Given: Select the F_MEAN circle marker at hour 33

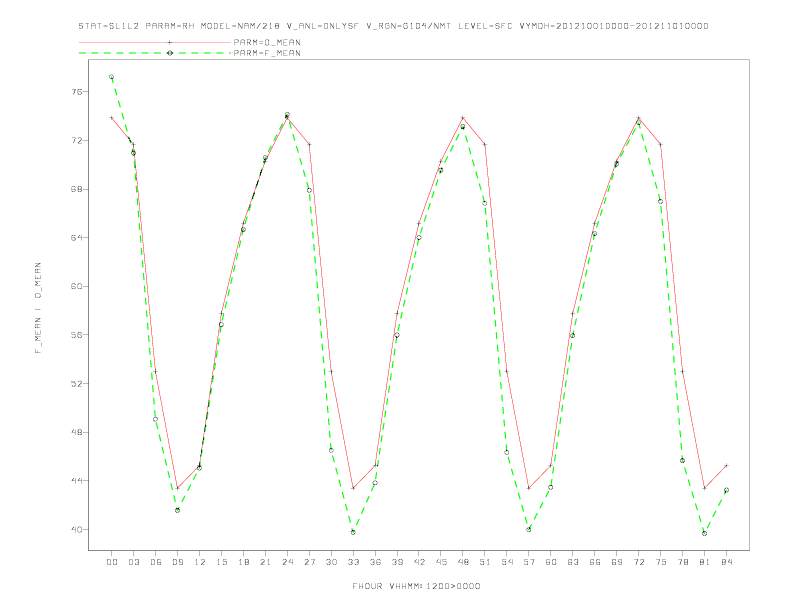Looking at the screenshot, I should coord(353,532).
